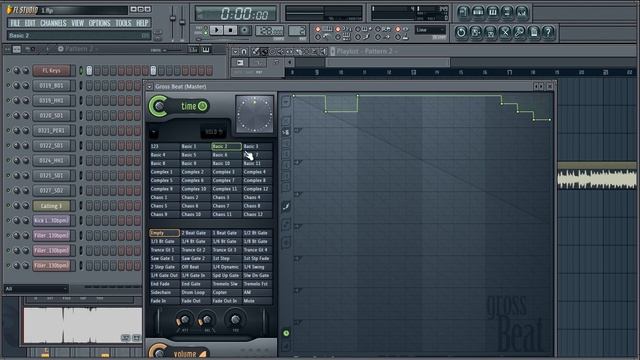The height and width of the screenshot is (360, 640).
Task: Click the swing slider in channel window
Action: pyautogui.click(x=173, y=50)
